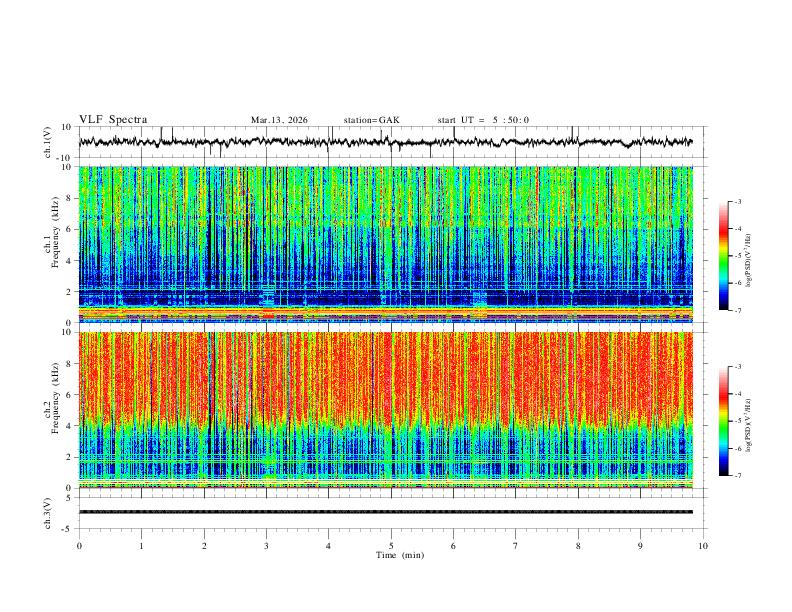Click the ch.2 color bar 'log(PSD)' label

(x=748, y=425)
